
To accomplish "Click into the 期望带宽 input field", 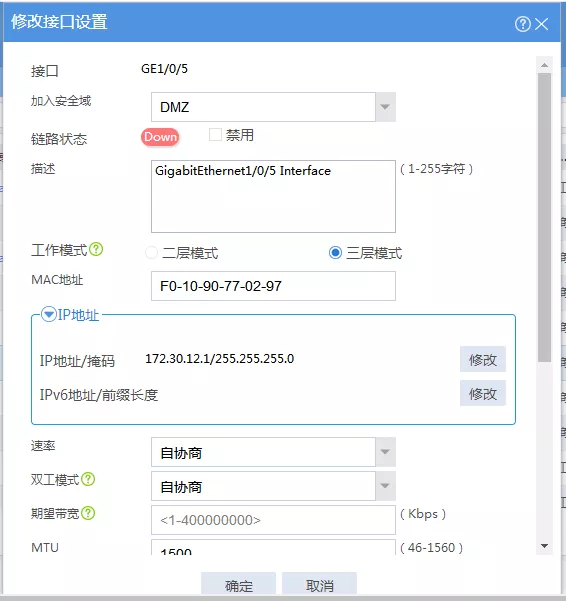I will tap(273, 520).
